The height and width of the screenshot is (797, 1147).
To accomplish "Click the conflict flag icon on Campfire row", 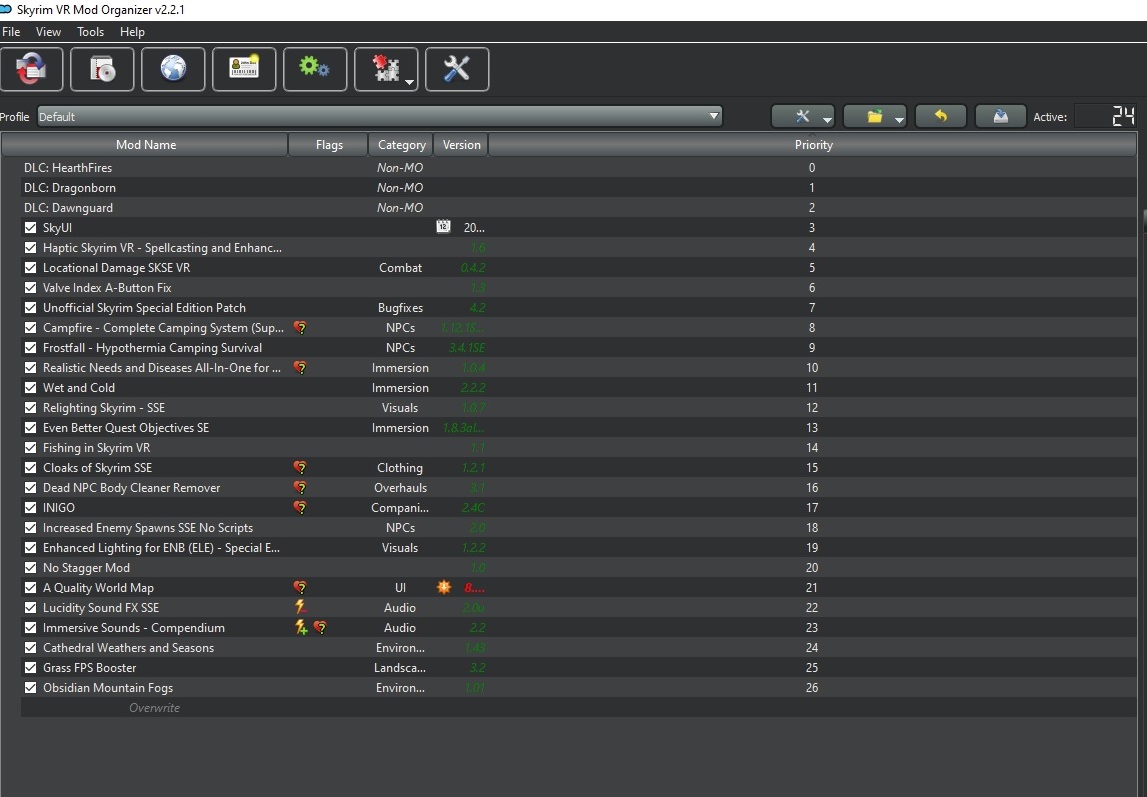I will (300, 328).
